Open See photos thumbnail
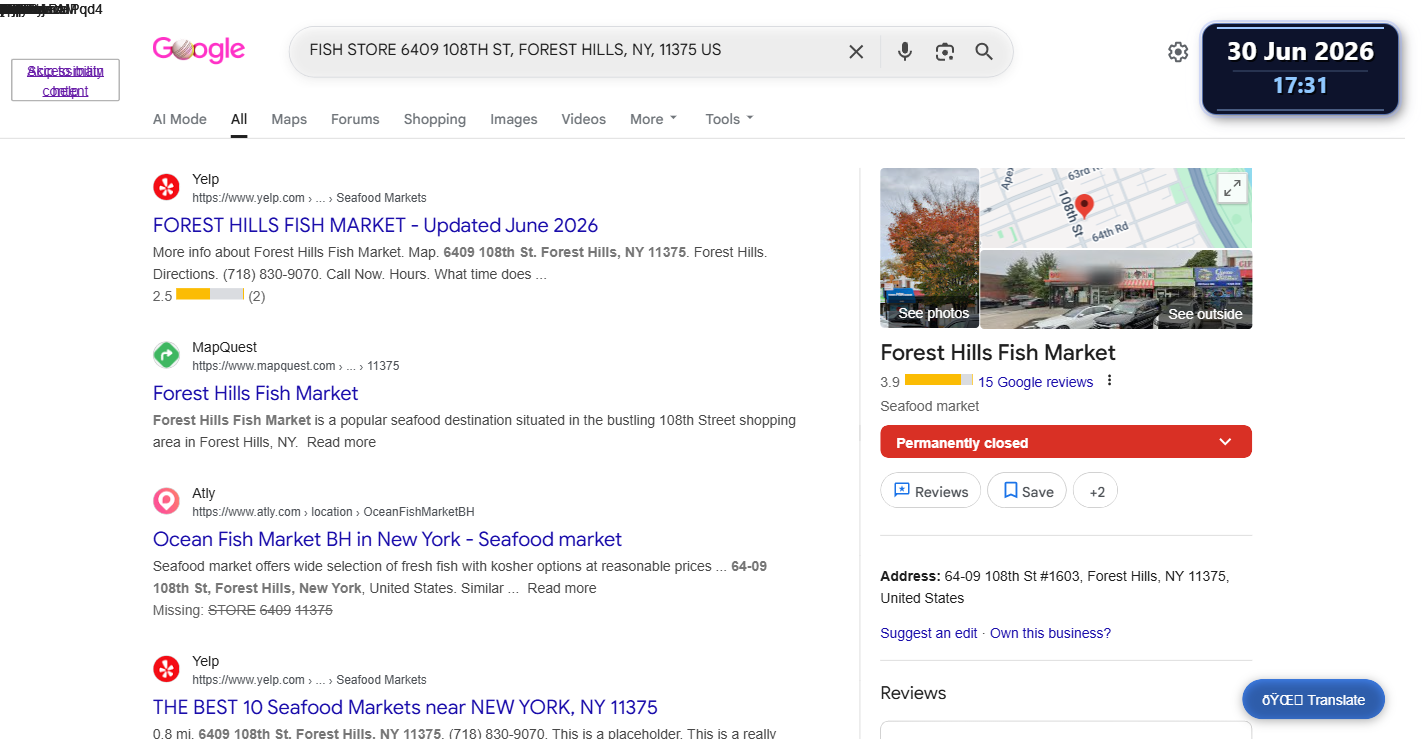 coord(929,248)
